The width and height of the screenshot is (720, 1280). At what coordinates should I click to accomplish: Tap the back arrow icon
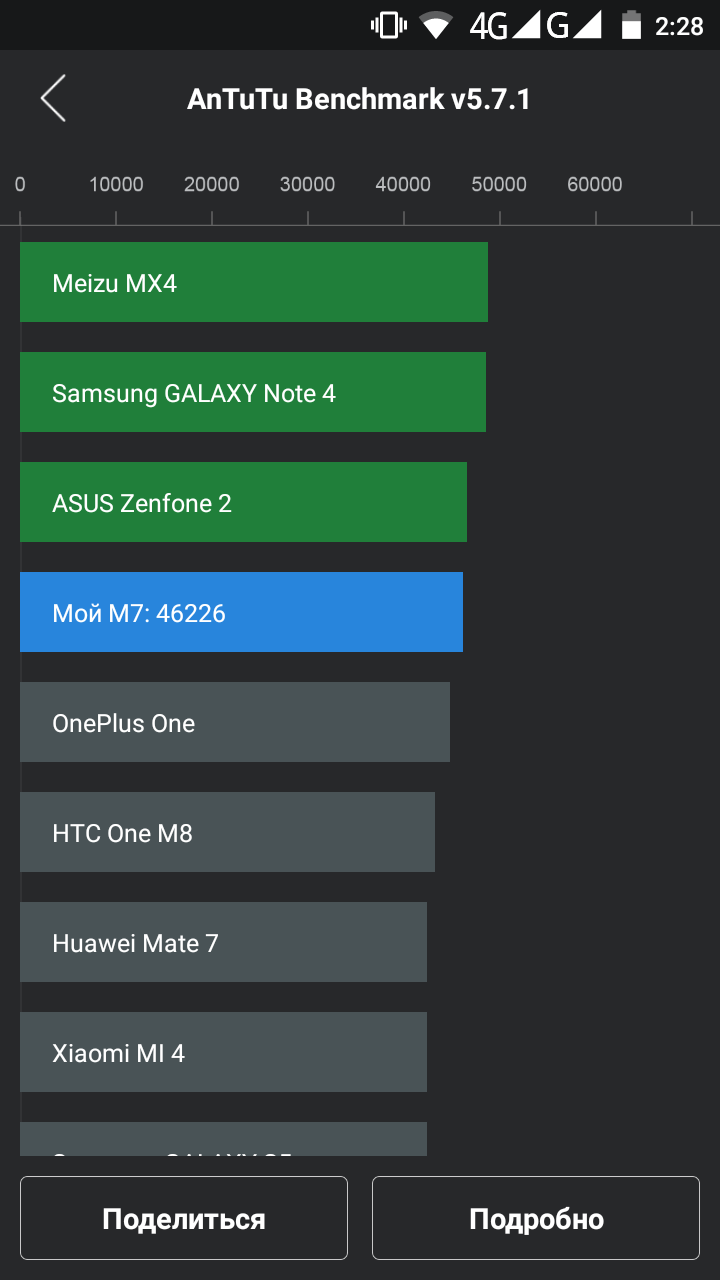point(53,98)
